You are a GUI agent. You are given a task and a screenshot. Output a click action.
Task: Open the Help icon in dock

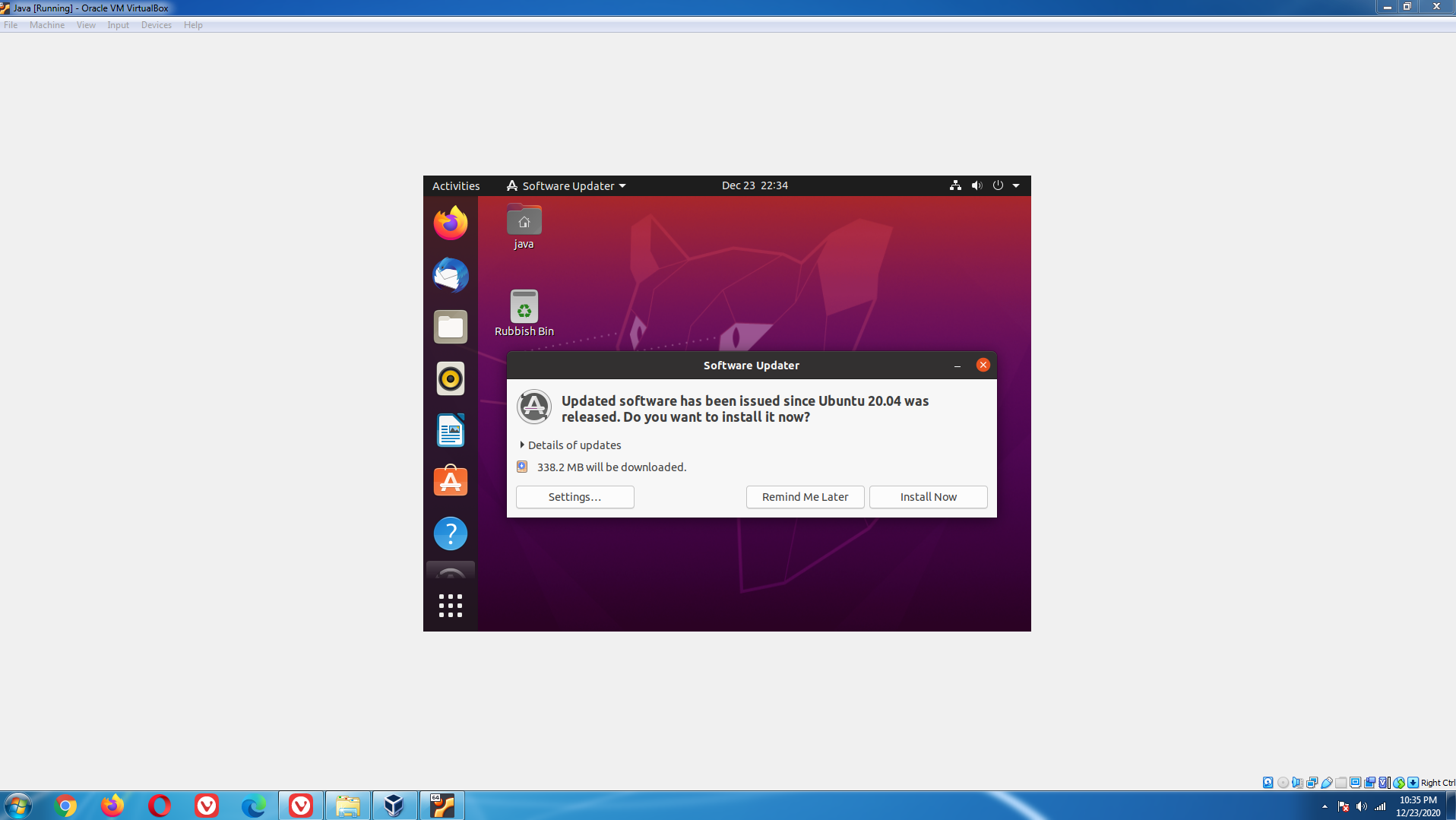451,533
